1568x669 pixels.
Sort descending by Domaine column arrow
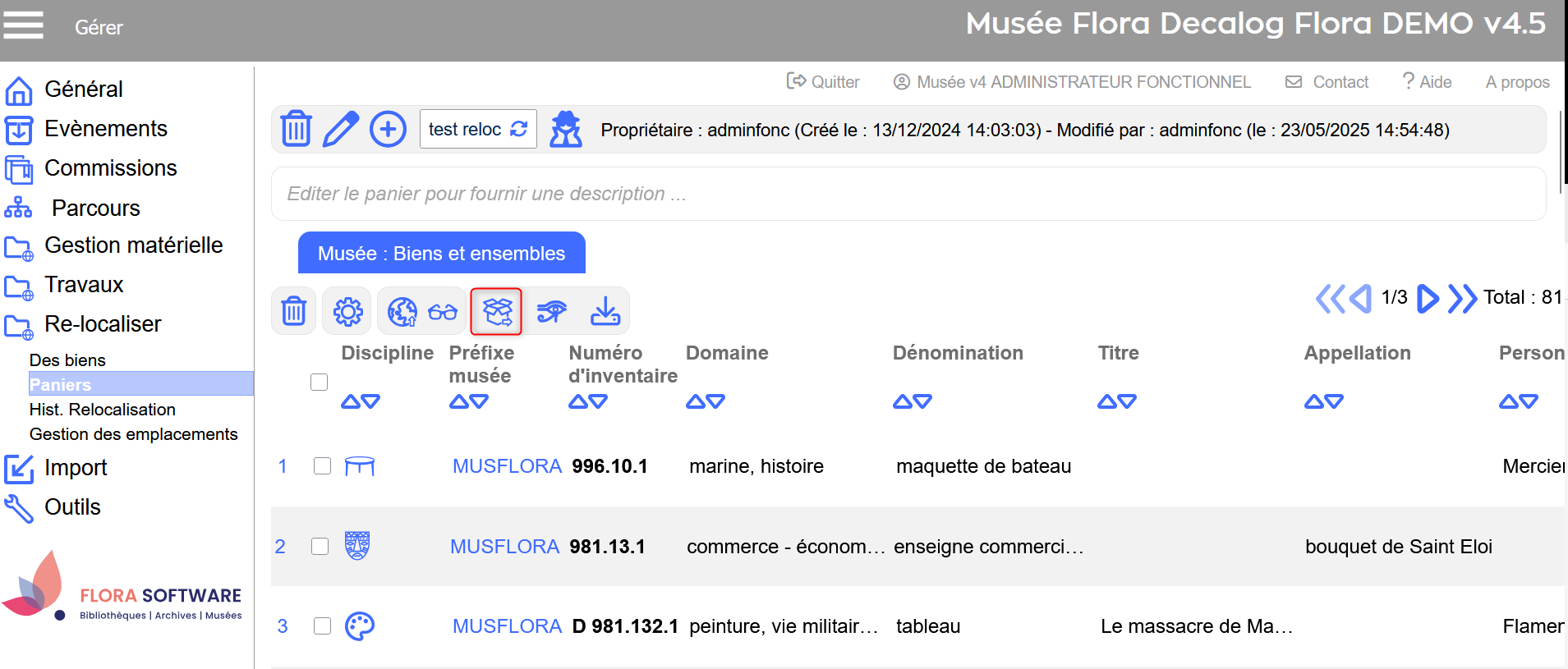coord(715,401)
